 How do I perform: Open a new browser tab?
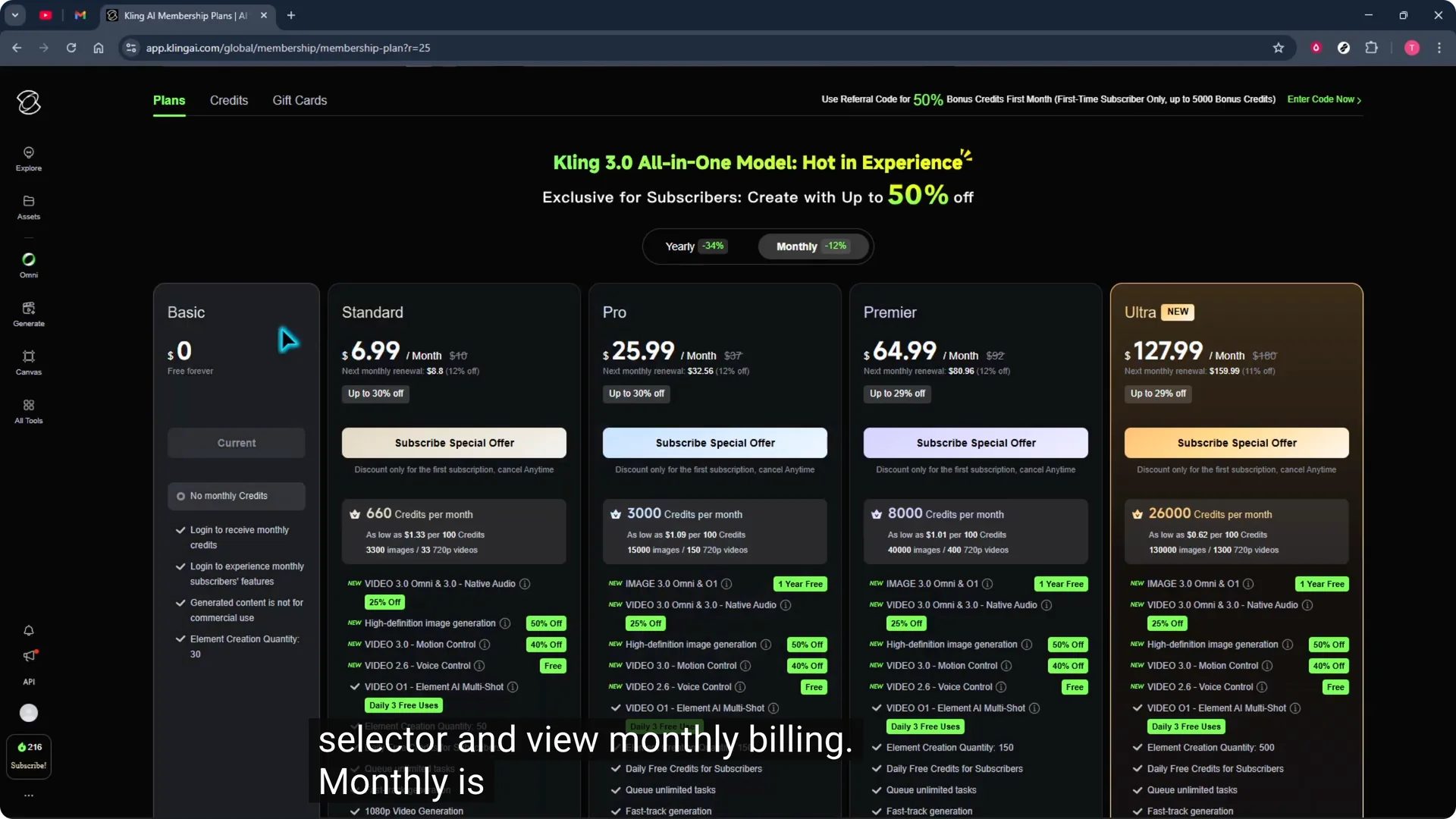[291, 15]
